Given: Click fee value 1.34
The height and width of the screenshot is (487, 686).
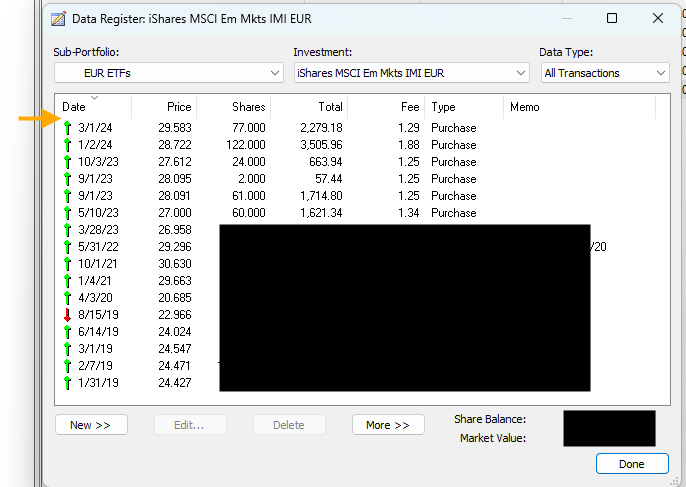Looking at the screenshot, I should click(409, 213).
